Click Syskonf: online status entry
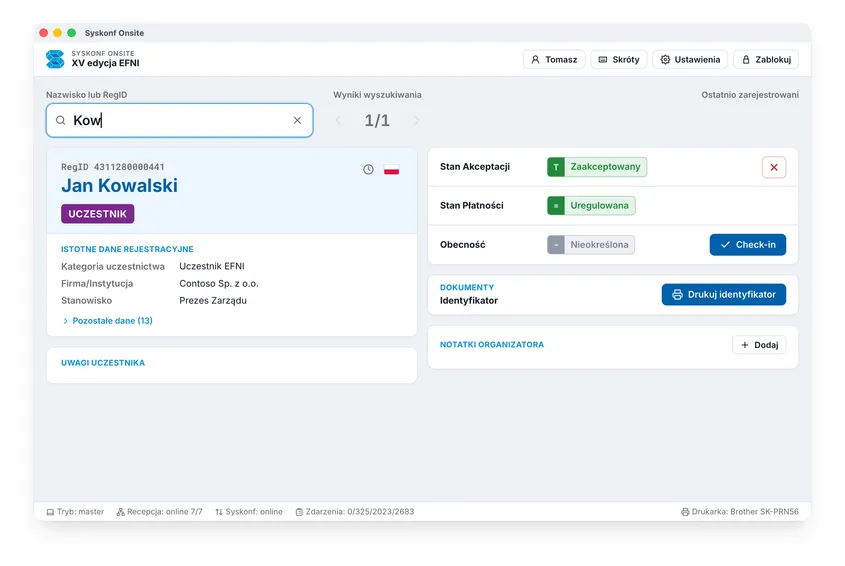The width and height of the screenshot is (845, 566). point(248,512)
